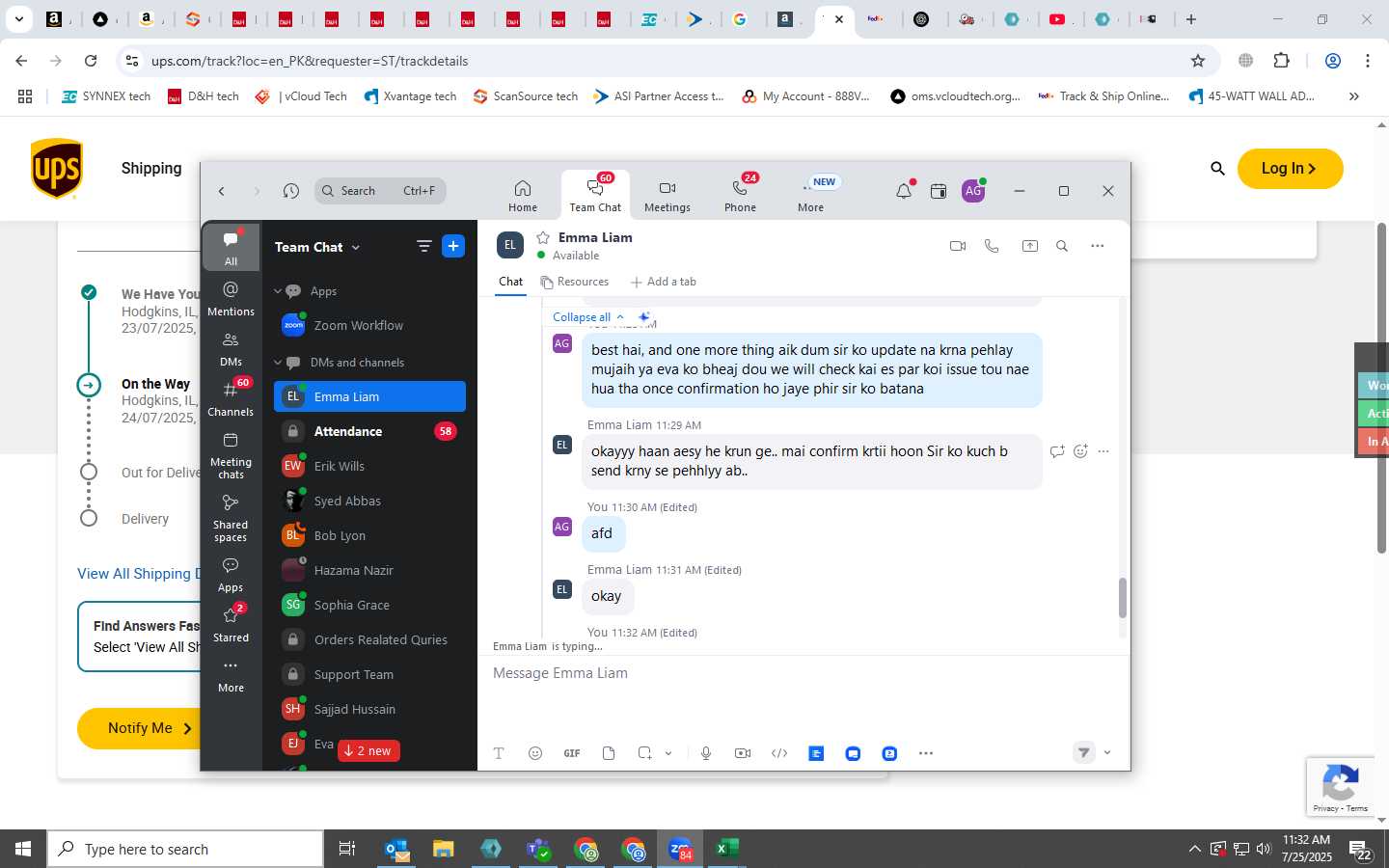
Task: Click the Zoom Search box
Action: (380, 191)
